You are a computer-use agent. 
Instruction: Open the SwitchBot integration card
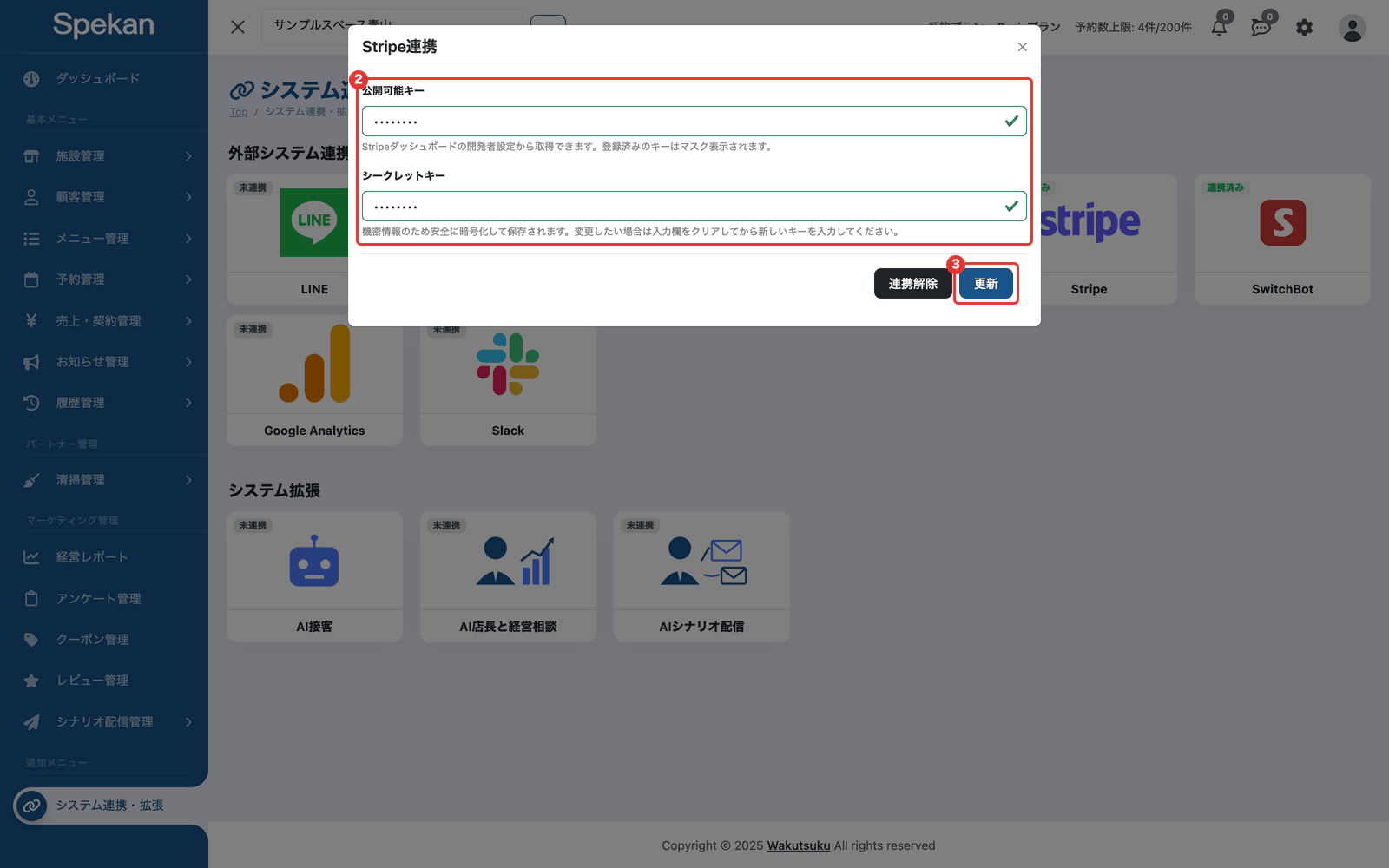click(1282, 239)
